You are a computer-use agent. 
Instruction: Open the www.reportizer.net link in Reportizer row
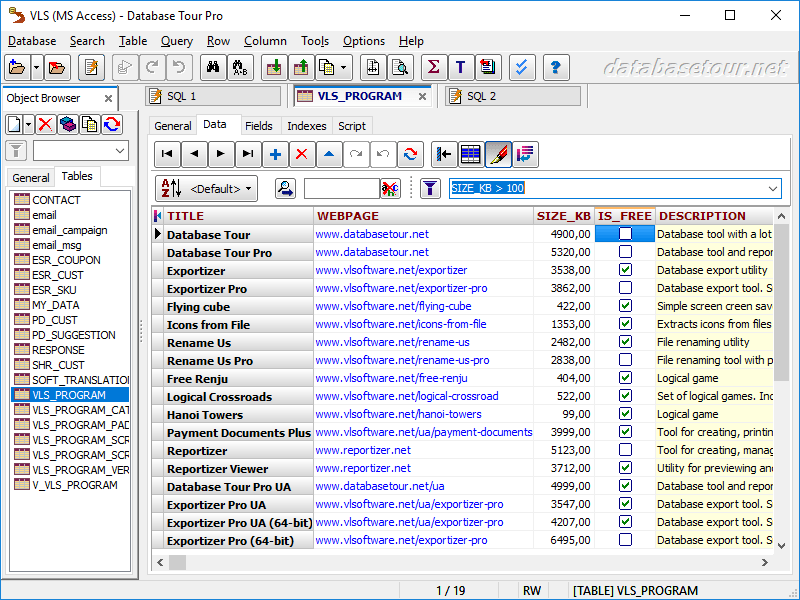tap(362, 450)
